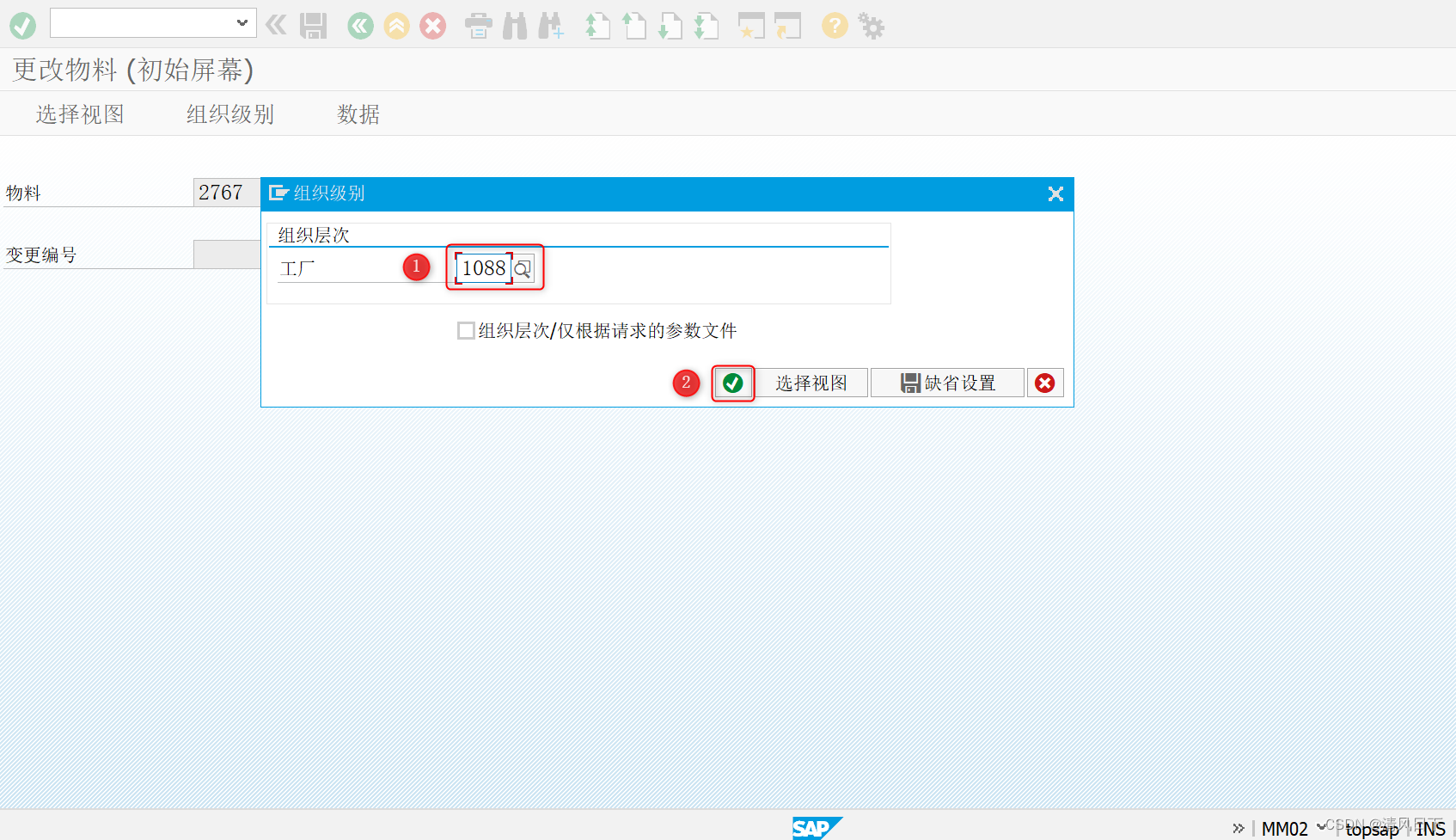Expand status bar double-arrow icon
Screen dimensions: 1456x840
(x=1239, y=828)
